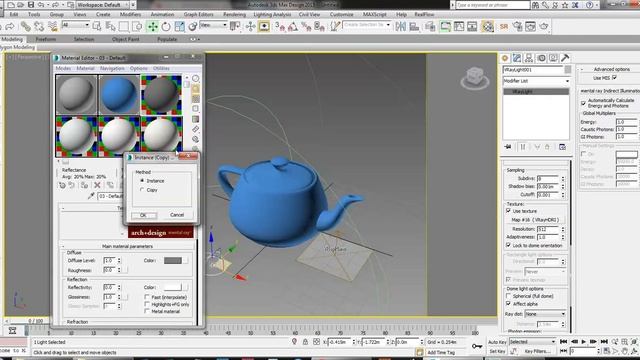
Task: Click the Rendered Frame Window icon
Action: 530,27
